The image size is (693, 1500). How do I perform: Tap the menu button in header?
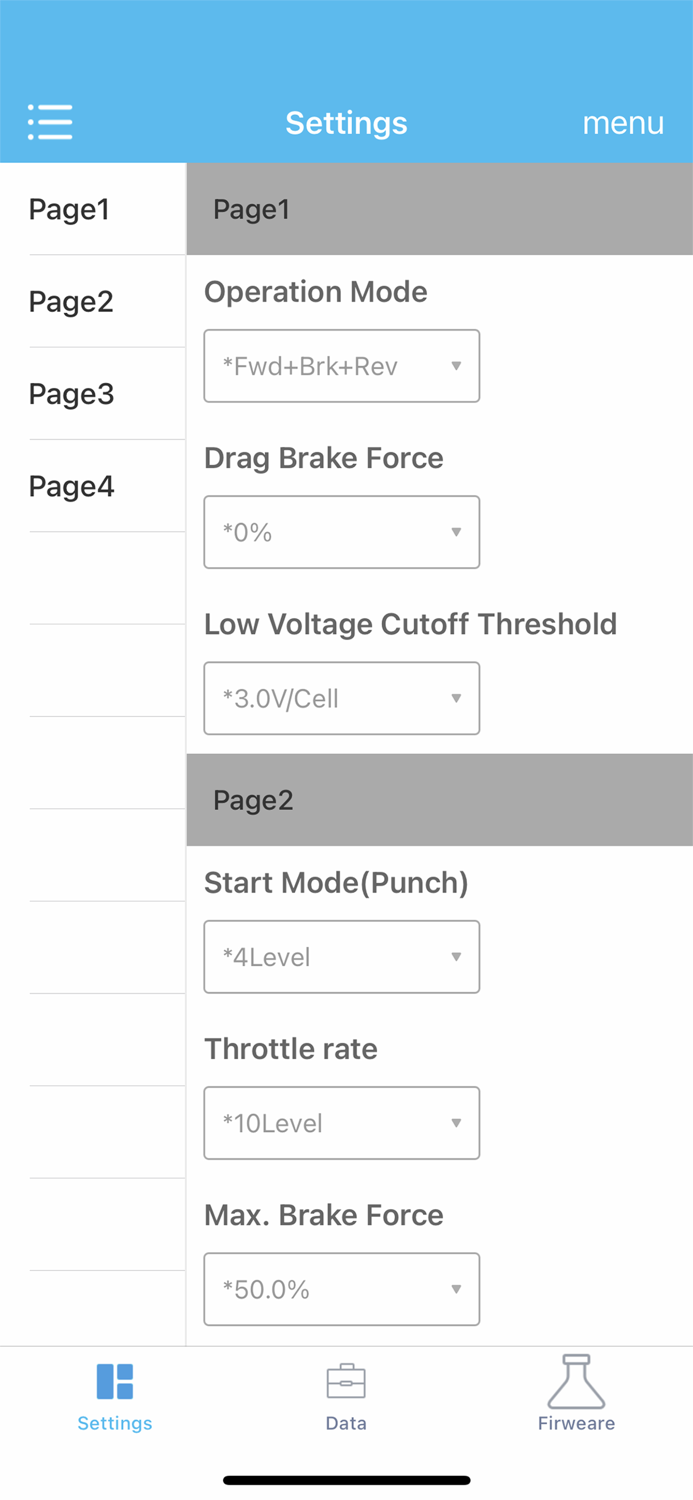[623, 122]
